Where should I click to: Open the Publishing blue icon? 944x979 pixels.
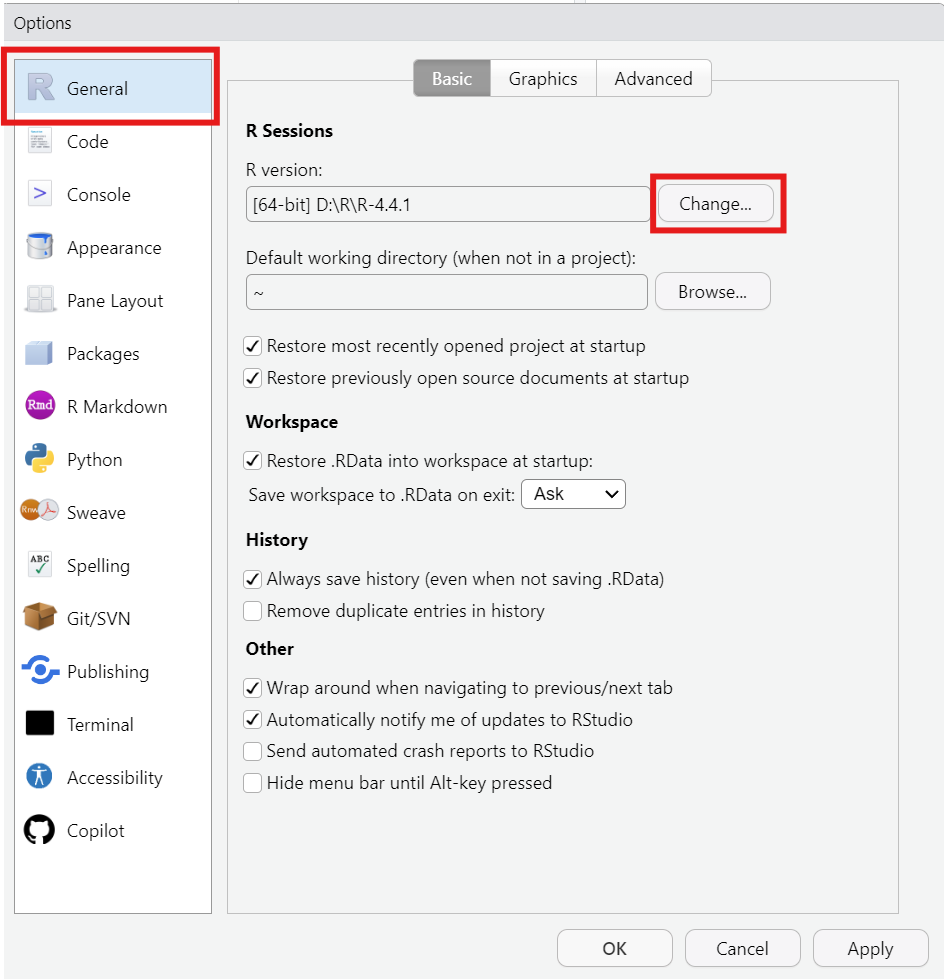[x=41, y=670]
